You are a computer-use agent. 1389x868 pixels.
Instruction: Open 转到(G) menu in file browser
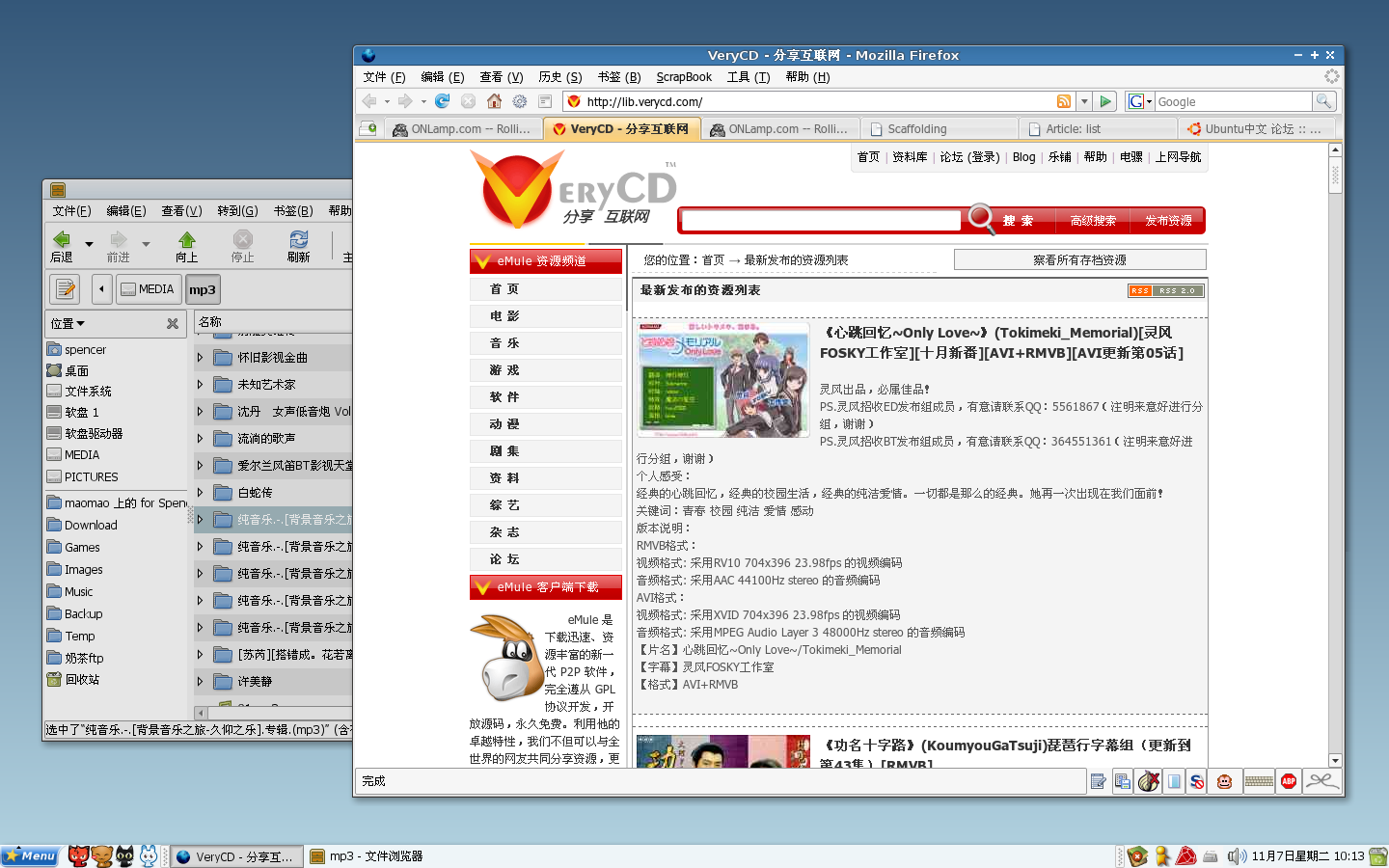coord(237,210)
